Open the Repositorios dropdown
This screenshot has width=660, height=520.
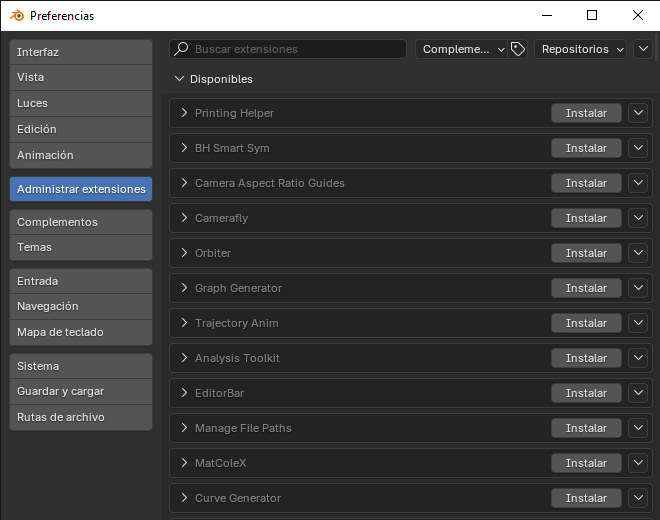(x=581, y=49)
